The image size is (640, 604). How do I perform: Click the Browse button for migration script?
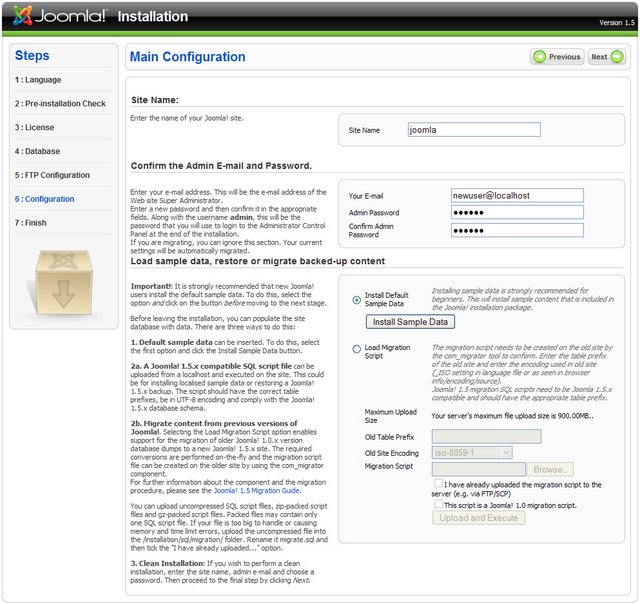[550, 469]
